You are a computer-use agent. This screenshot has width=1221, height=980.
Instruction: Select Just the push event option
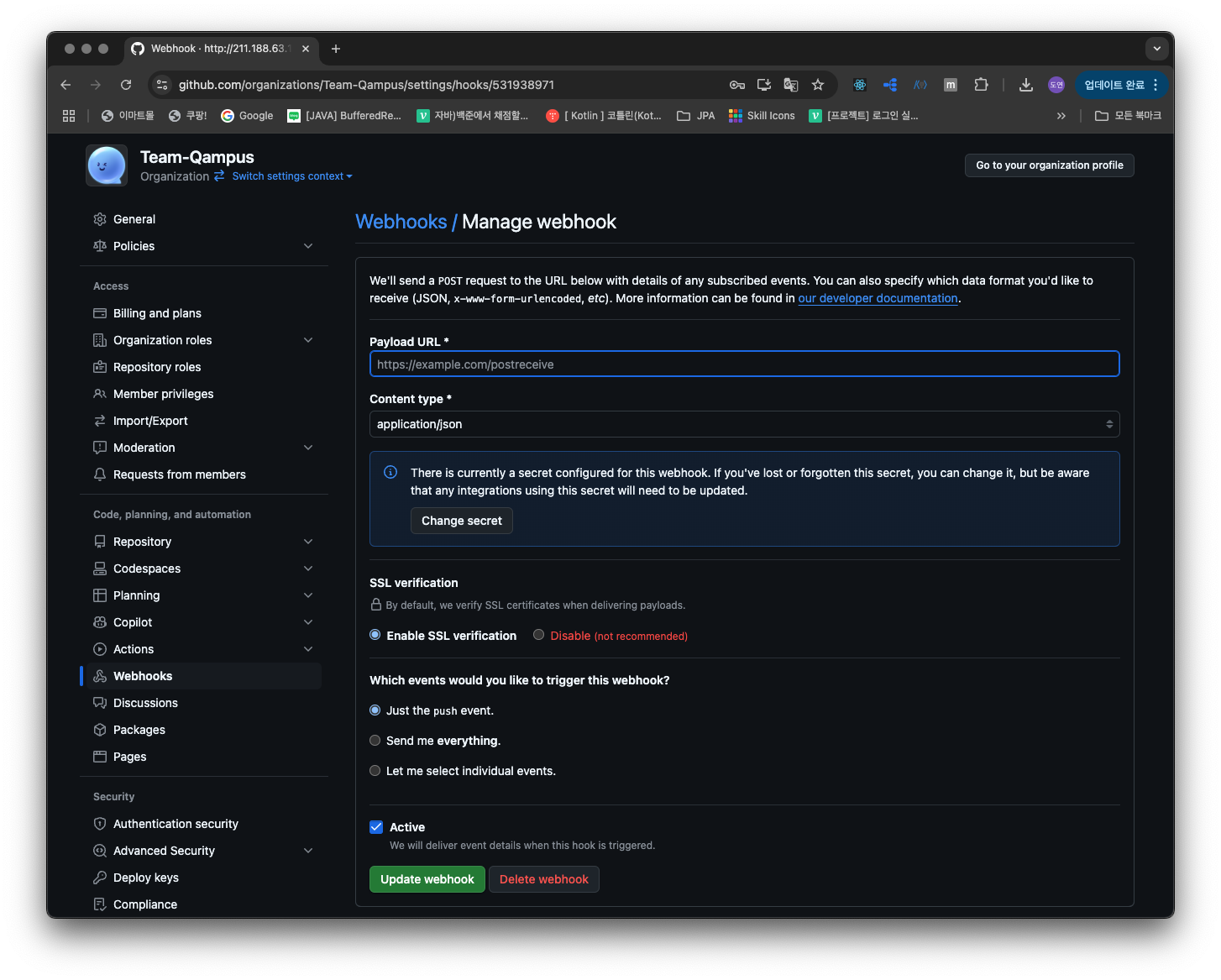[x=375, y=710]
